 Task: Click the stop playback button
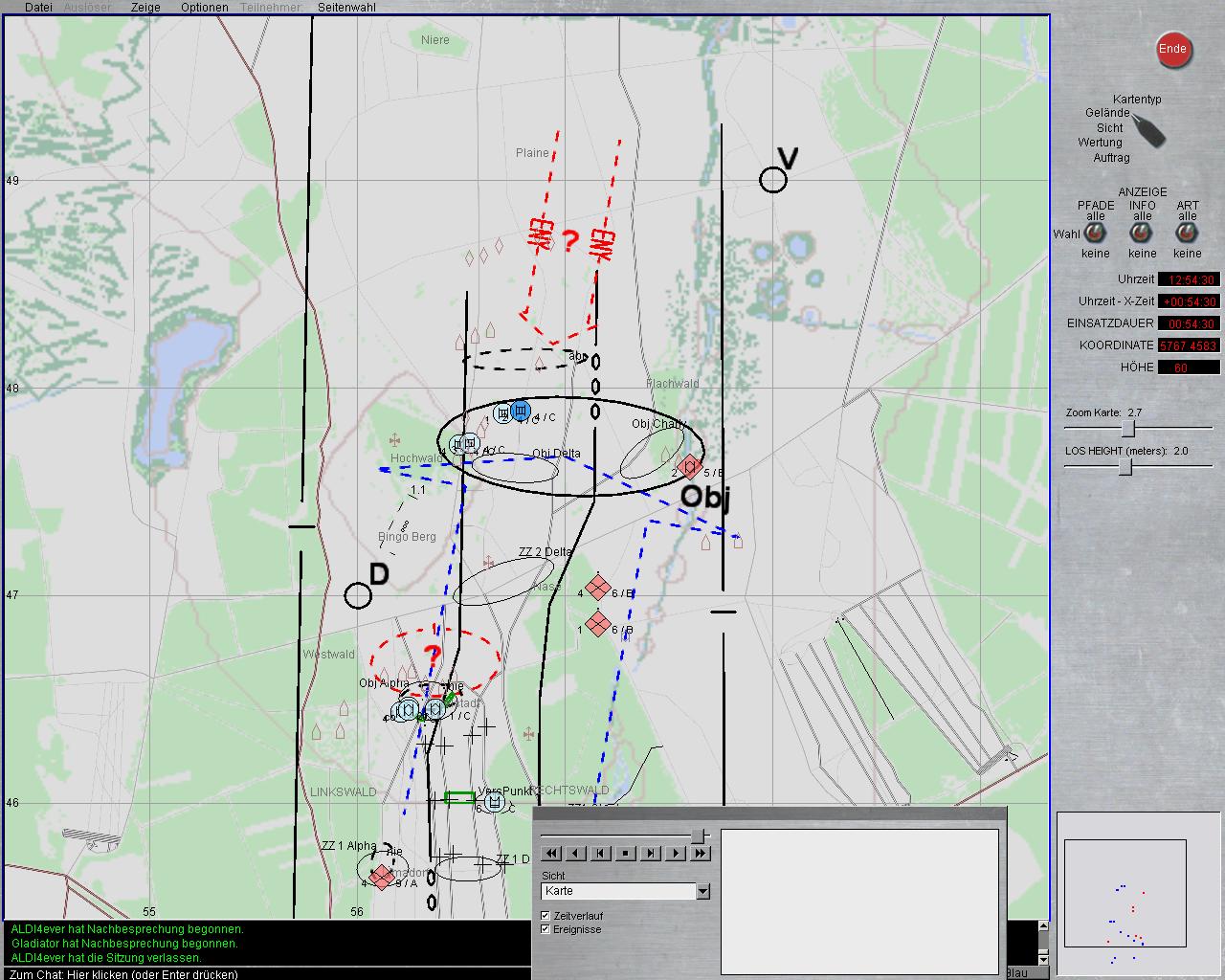tap(626, 853)
